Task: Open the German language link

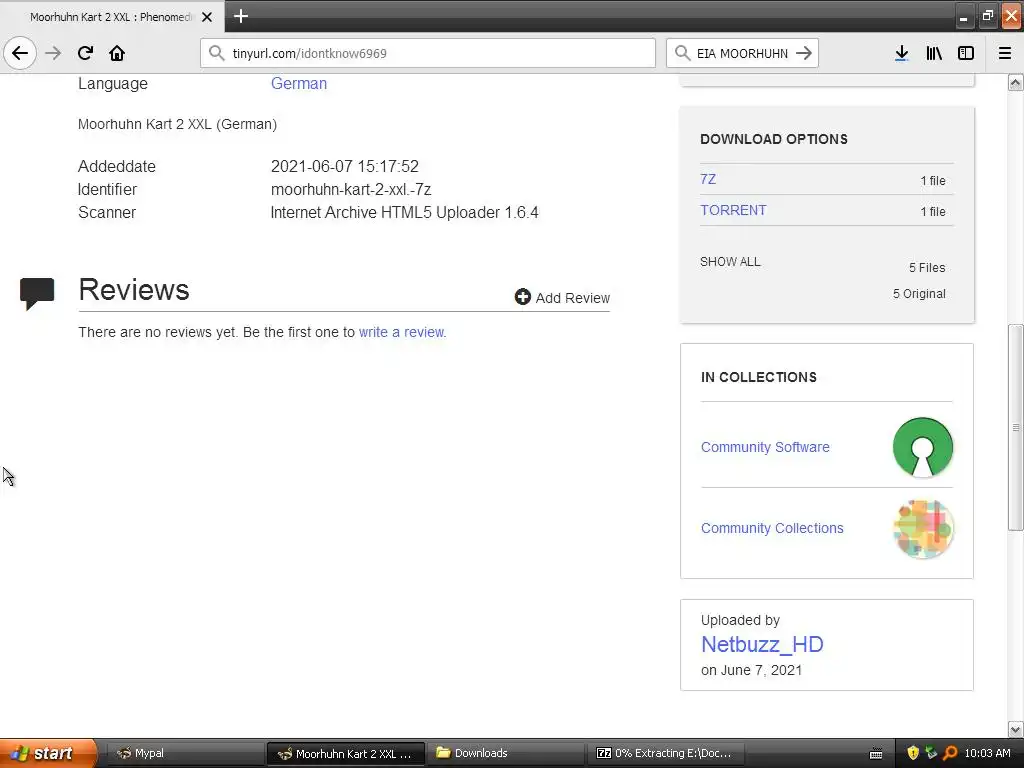Action: tap(298, 84)
